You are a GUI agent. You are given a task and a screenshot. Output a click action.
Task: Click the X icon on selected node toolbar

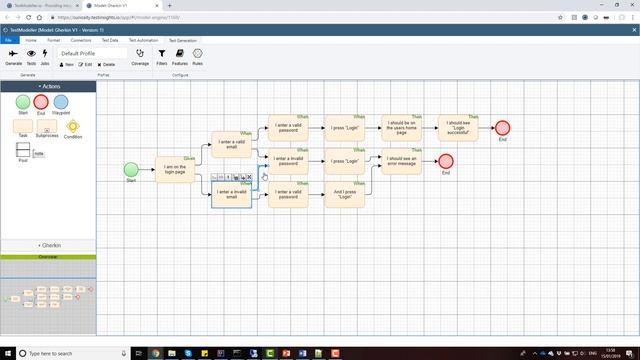pyautogui.click(x=249, y=177)
